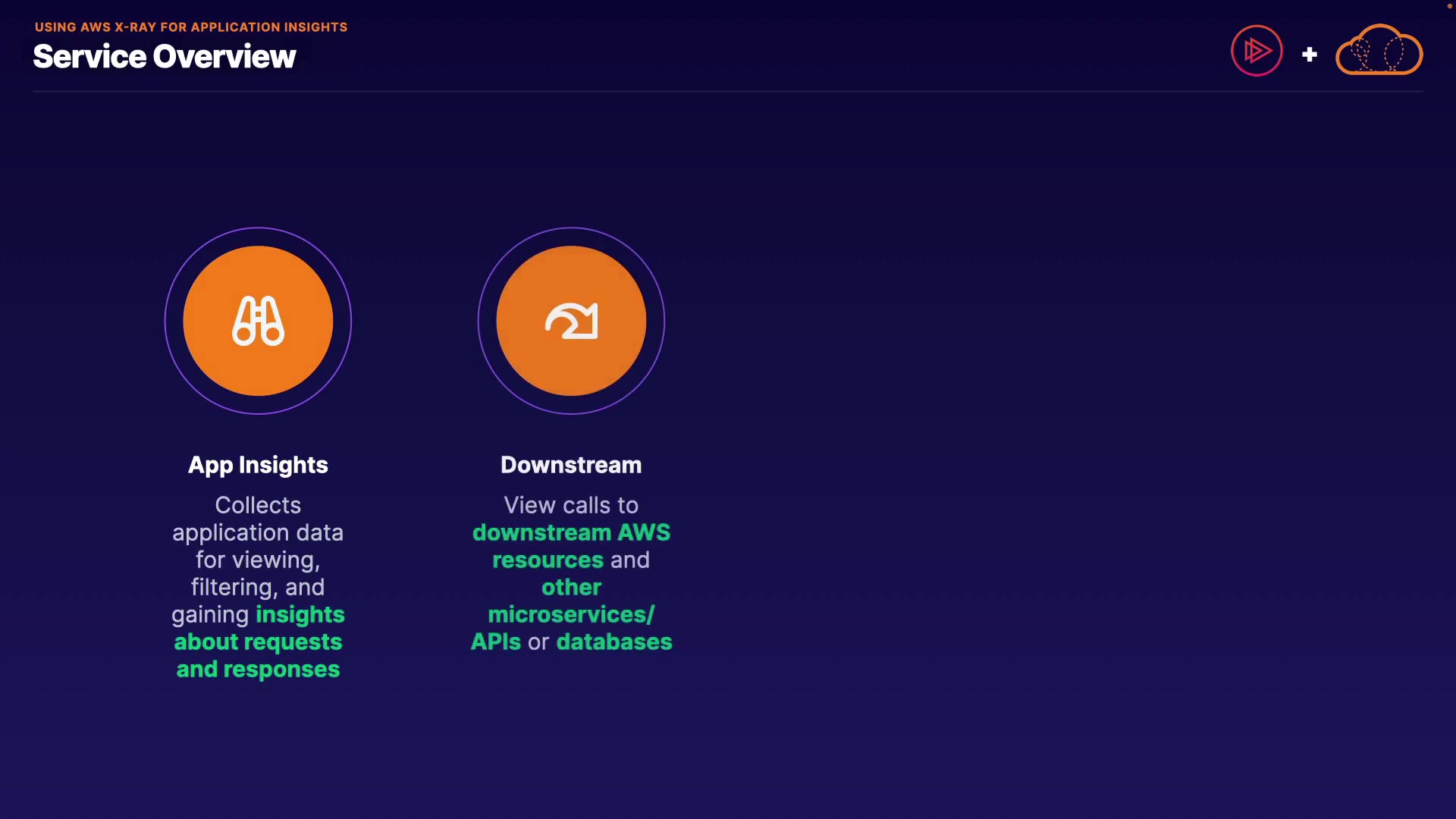This screenshot has width=1456, height=819.
Task: Click the Using AWS X-Ray header text
Action: (191, 27)
